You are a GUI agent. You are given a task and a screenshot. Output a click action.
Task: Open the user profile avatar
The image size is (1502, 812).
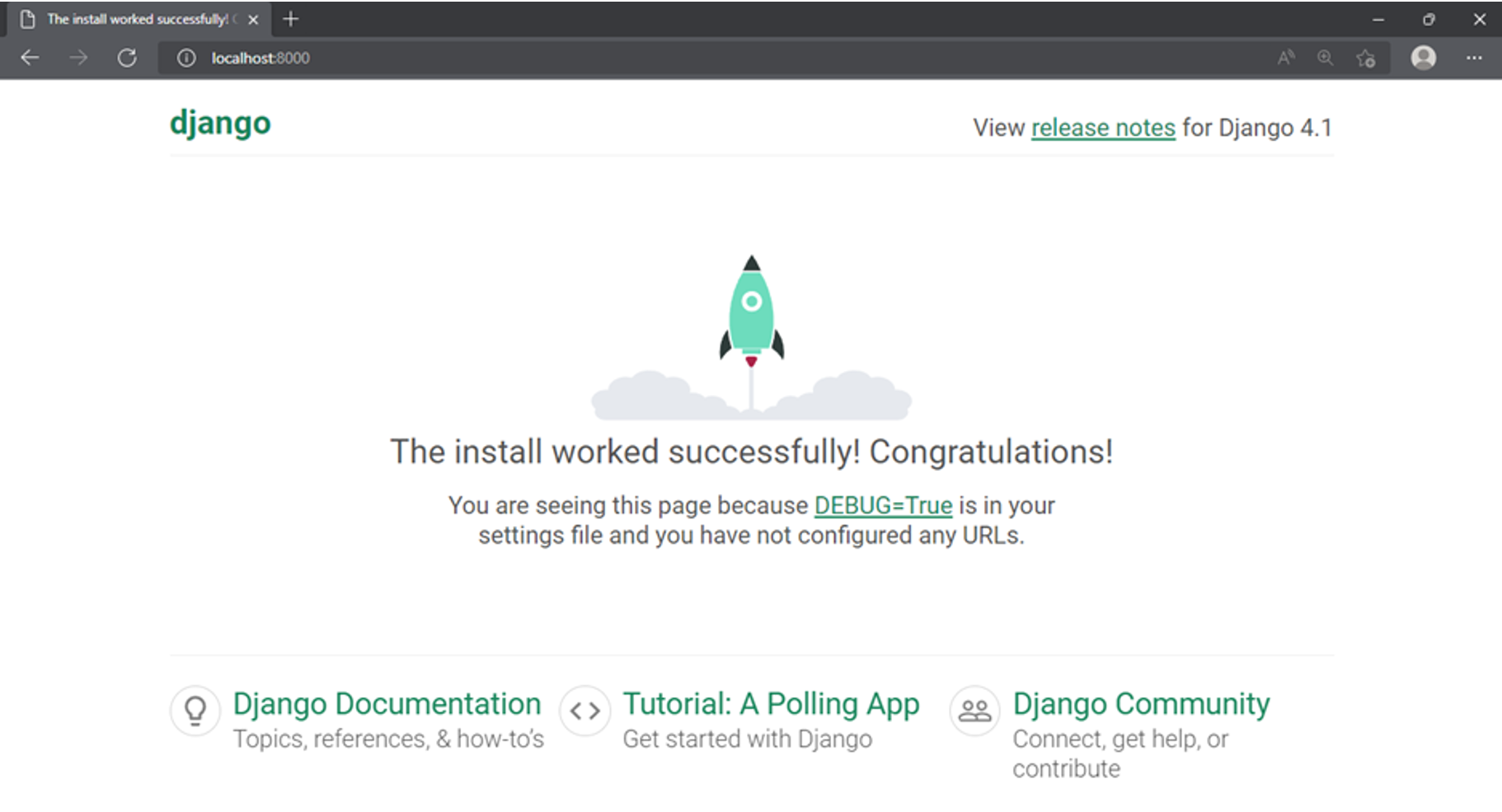click(1423, 58)
